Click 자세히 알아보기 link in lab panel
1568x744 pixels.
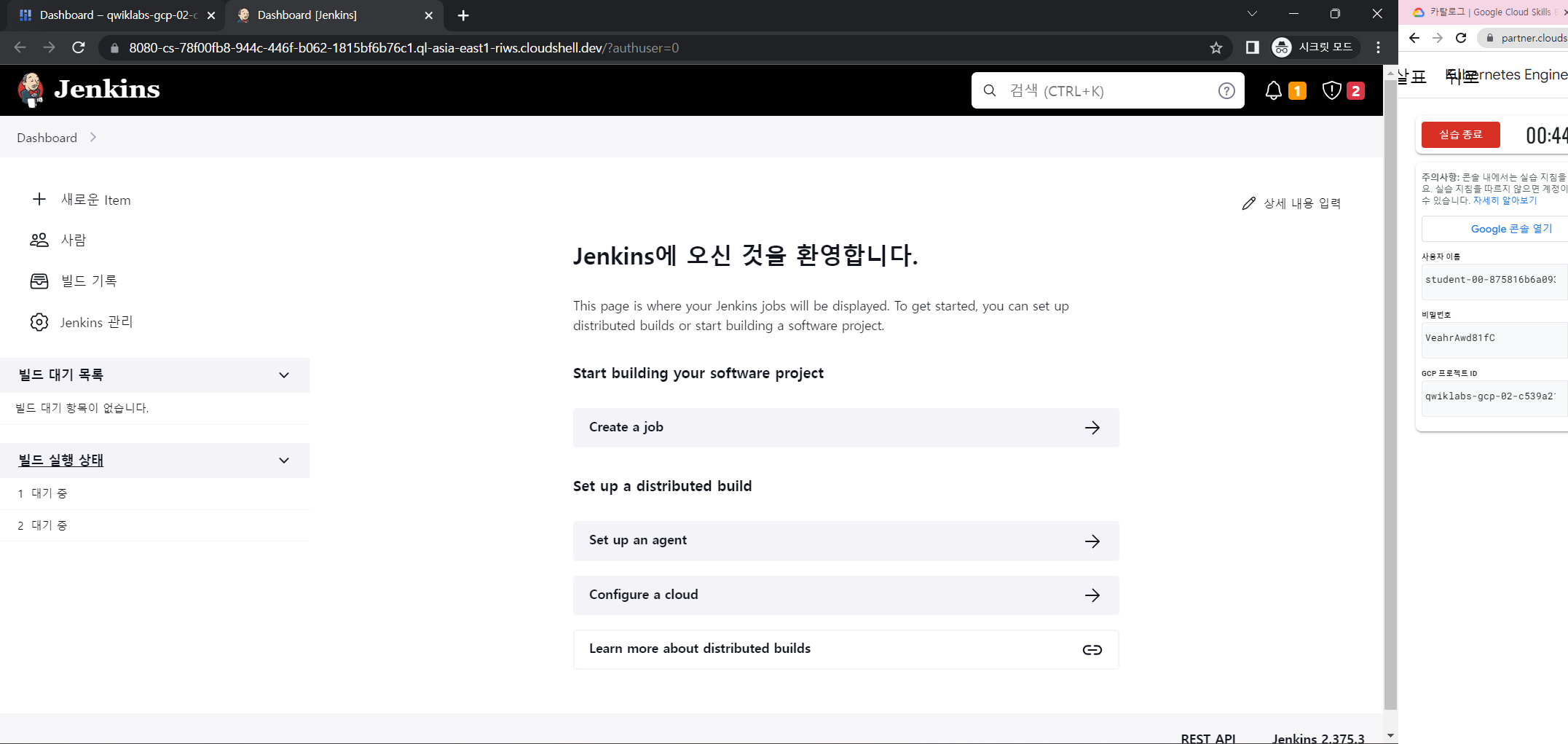coord(1505,200)
